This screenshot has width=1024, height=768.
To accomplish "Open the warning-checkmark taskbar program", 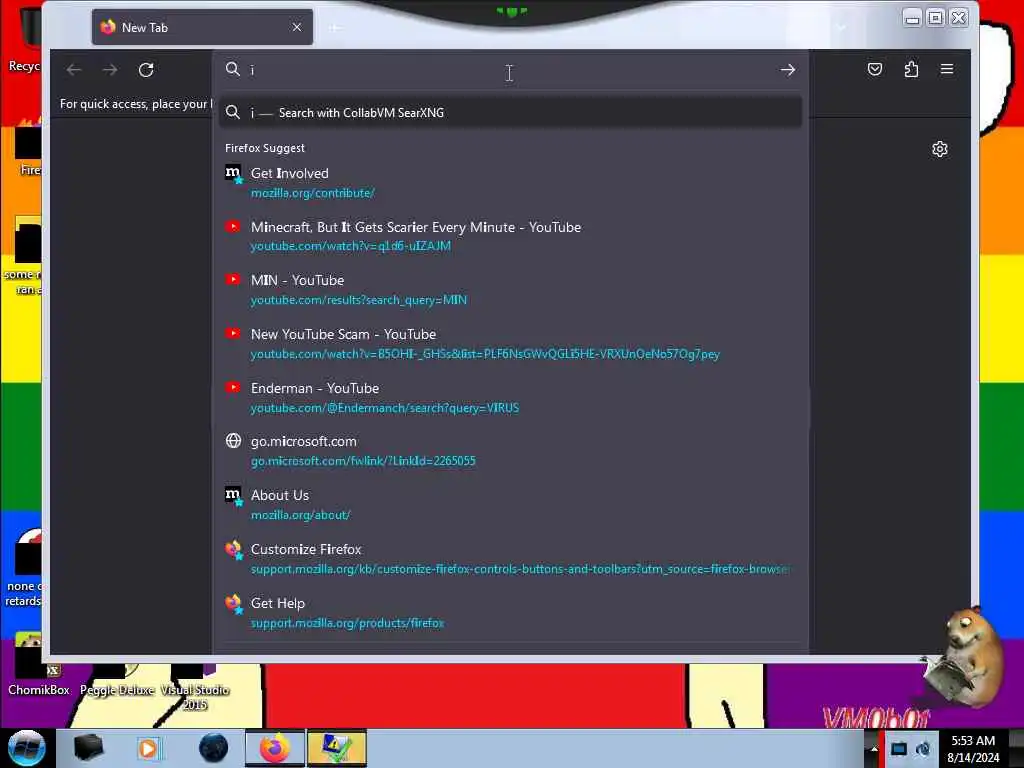I will pos(337,748).
